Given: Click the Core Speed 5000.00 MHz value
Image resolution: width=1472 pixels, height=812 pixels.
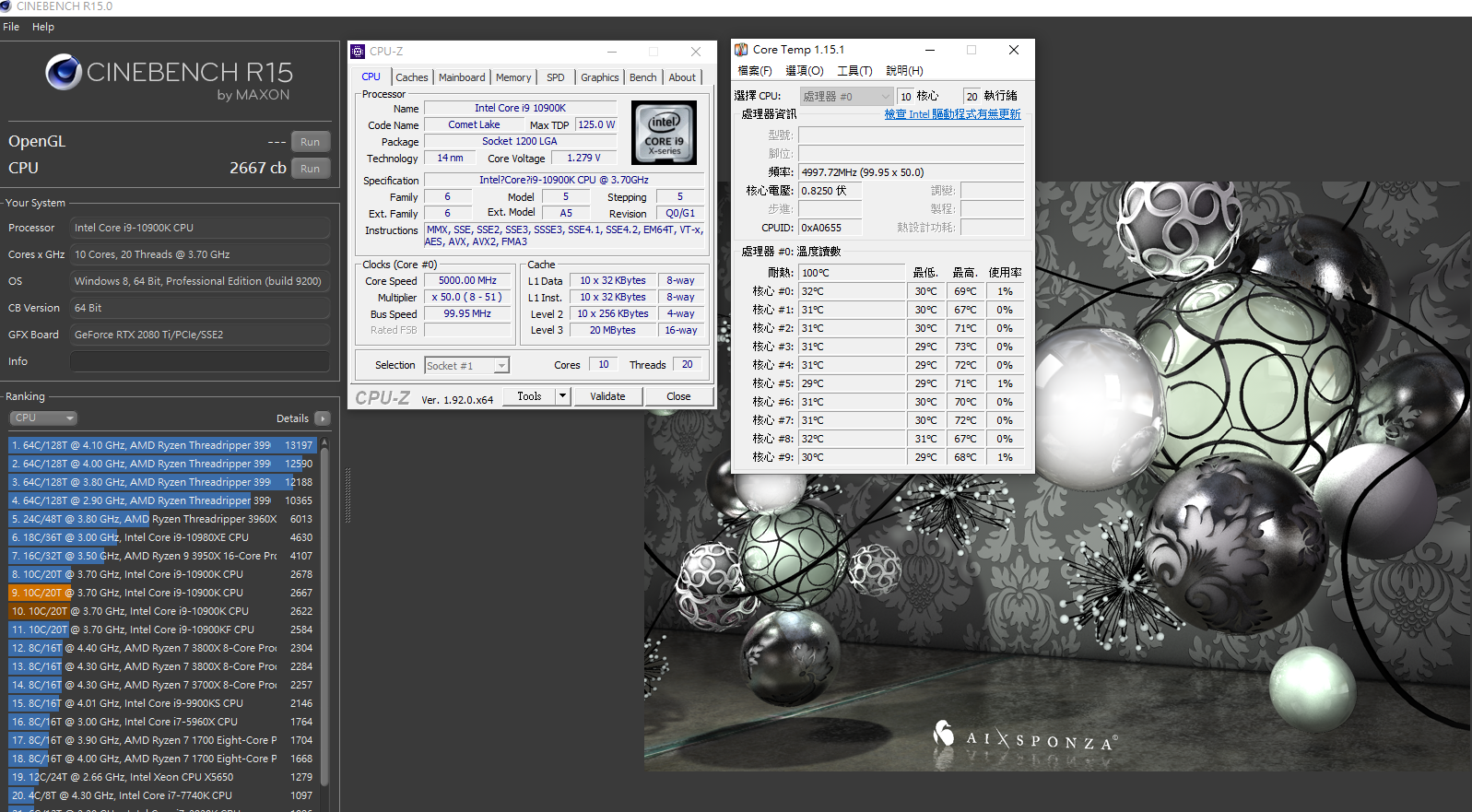Looking at the screenshot, I should (x=468, y=280).
